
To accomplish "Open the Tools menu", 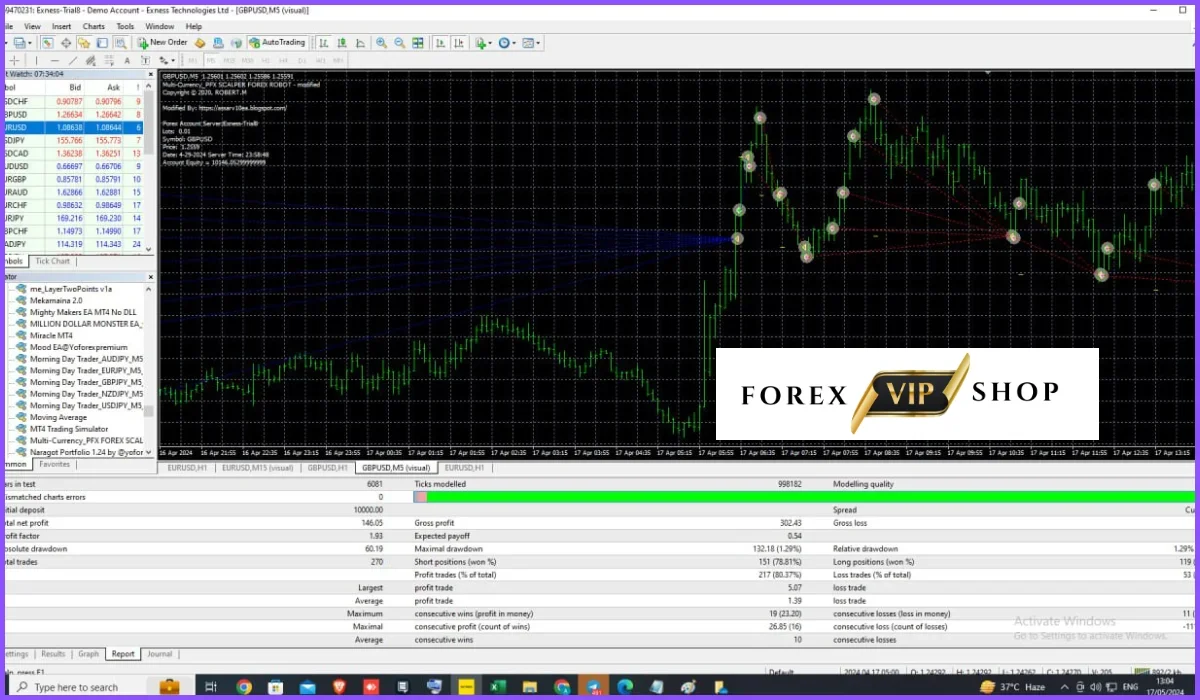I will click(125, 26).
